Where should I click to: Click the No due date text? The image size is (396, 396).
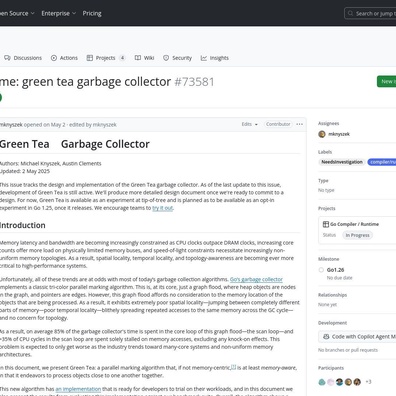click(339, 278)
